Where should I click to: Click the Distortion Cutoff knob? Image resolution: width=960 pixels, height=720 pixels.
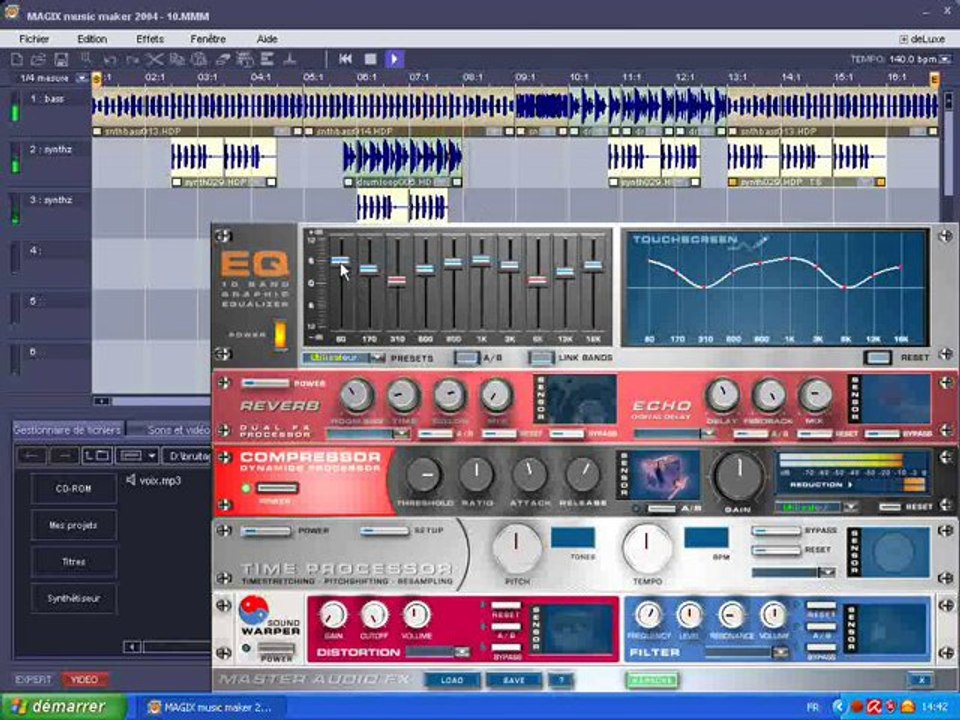pyautogui.click(x=374, y=615)
